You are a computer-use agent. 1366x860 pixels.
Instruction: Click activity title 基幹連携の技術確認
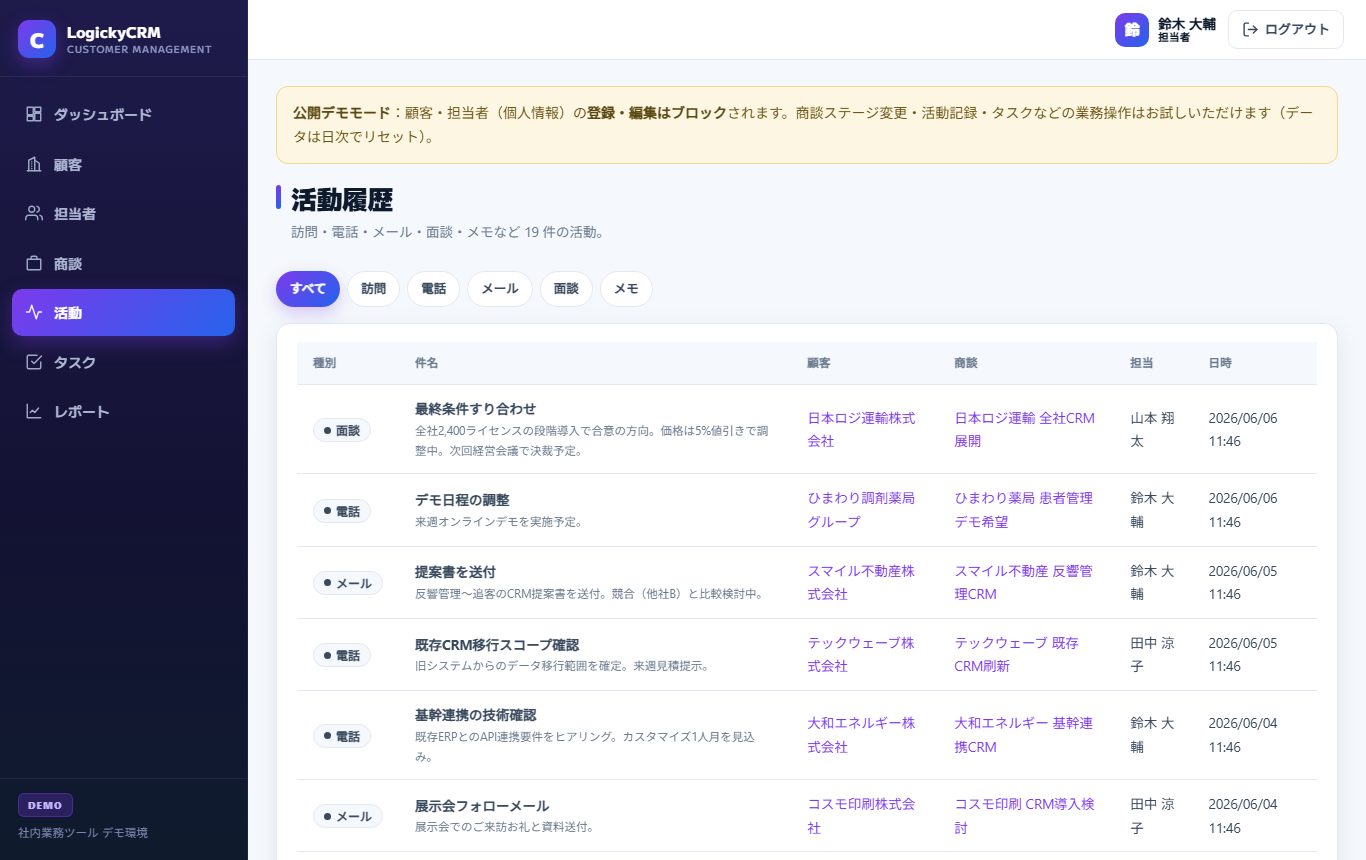476,715
